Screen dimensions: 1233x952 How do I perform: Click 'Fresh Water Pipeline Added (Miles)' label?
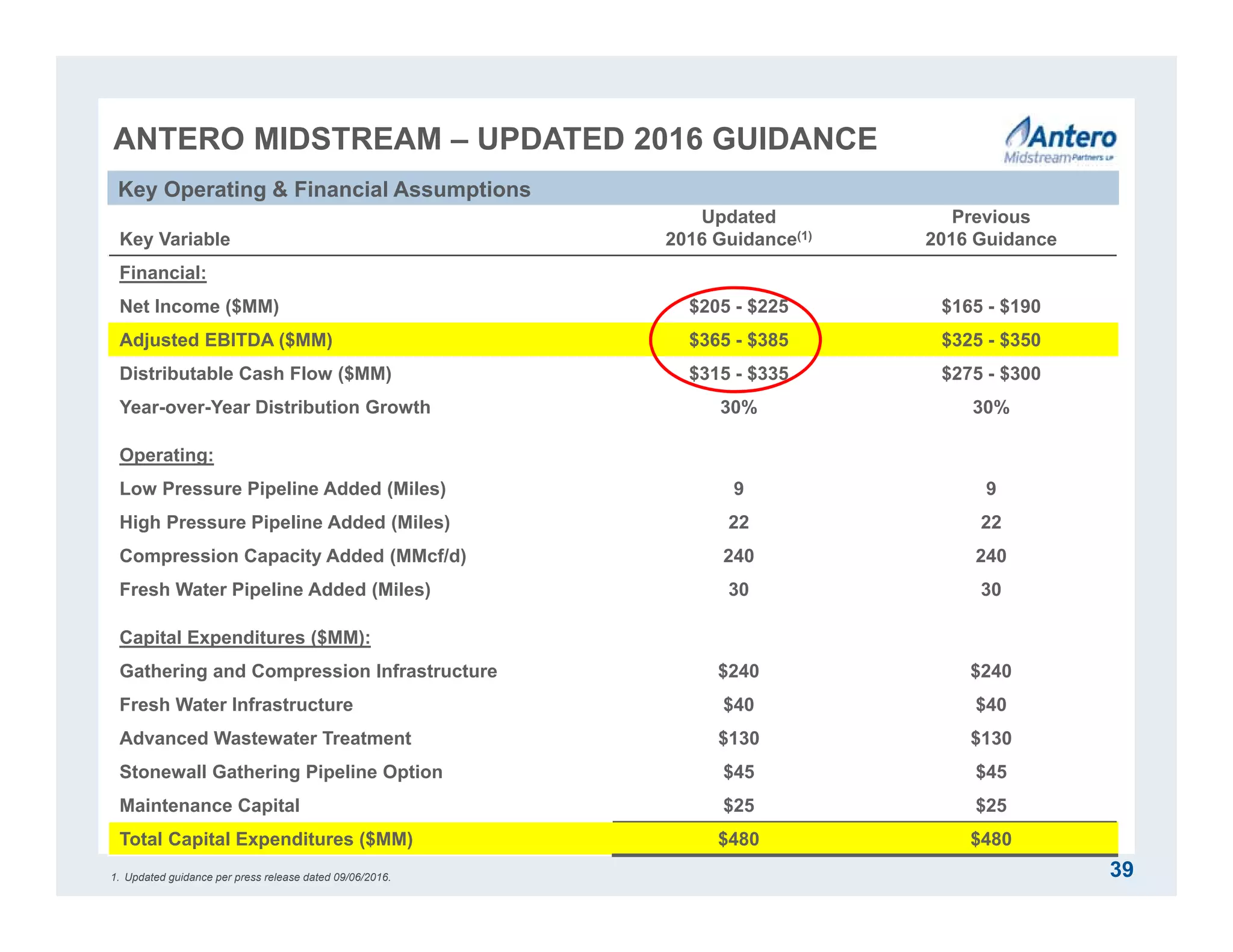[275, 590]
